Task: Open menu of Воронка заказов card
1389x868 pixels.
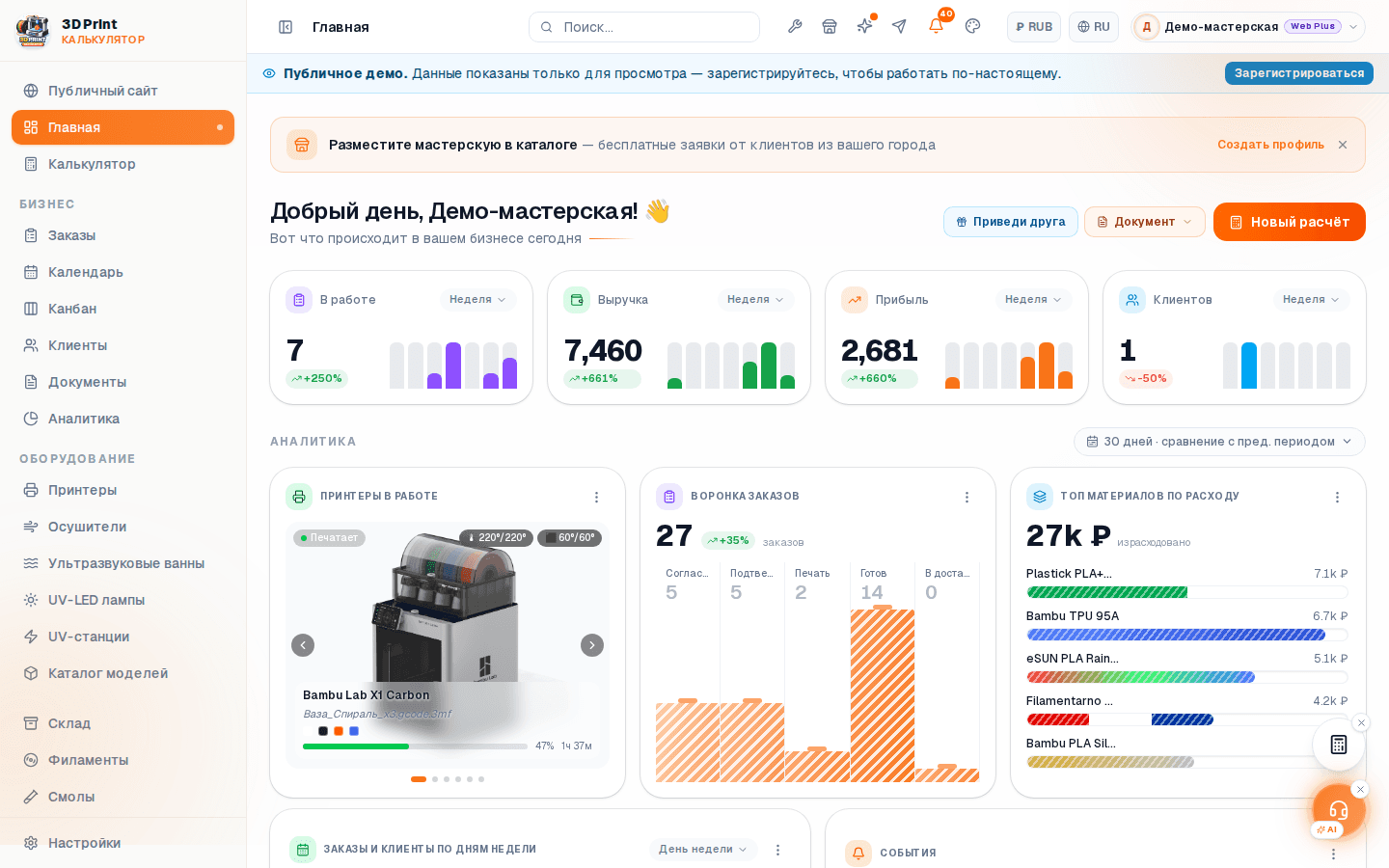Action: pos(967,497)
